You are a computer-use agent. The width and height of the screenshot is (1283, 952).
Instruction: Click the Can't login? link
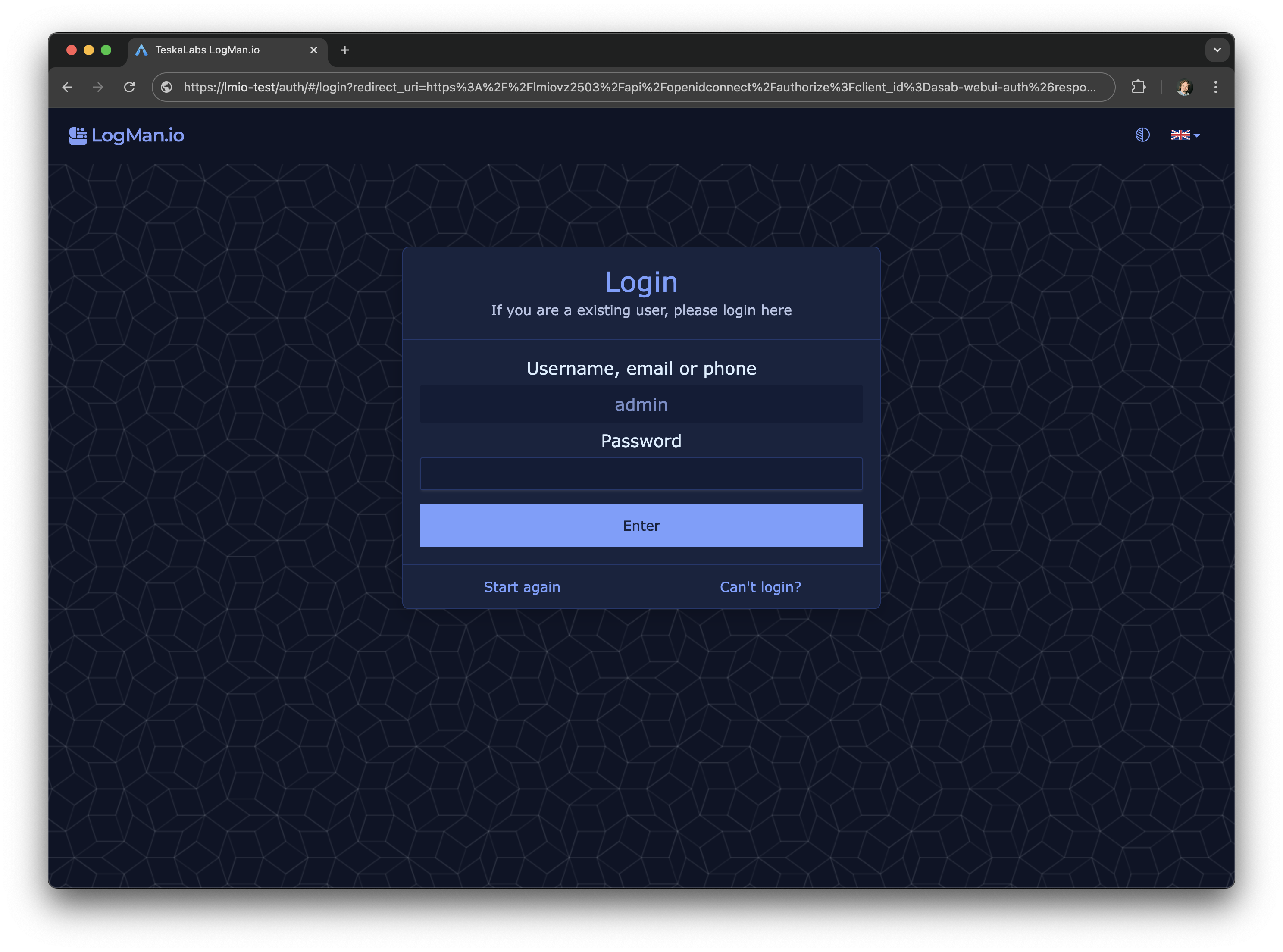(760, 587)
